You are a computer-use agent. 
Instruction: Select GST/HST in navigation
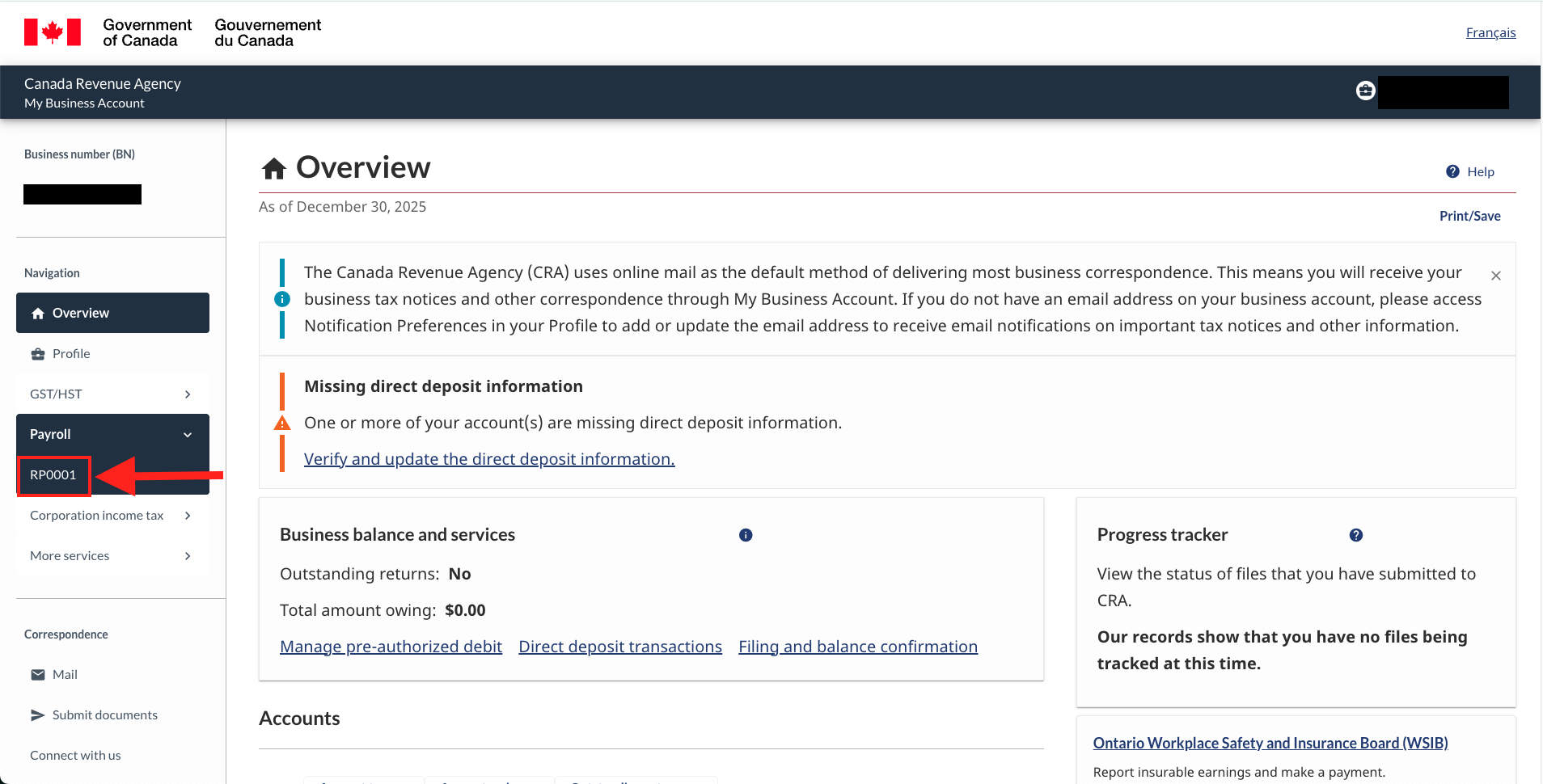click(112, 394)
